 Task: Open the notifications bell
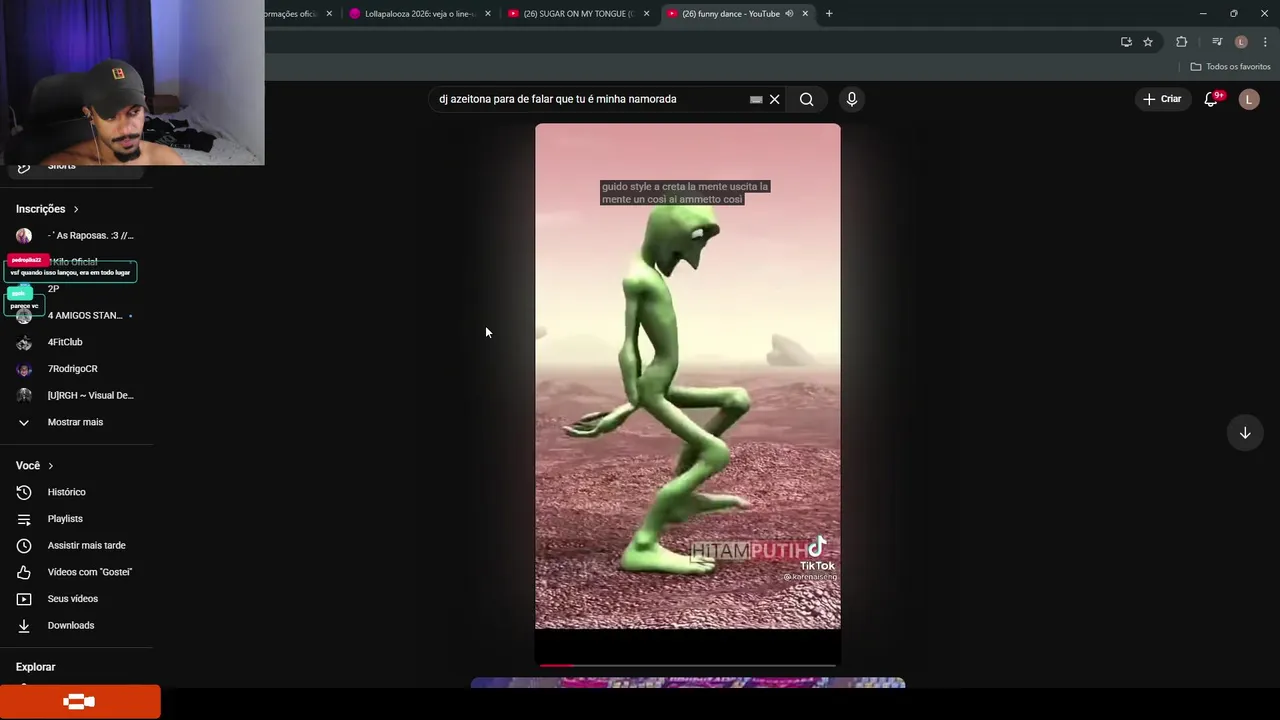(x=1211, y=99)
